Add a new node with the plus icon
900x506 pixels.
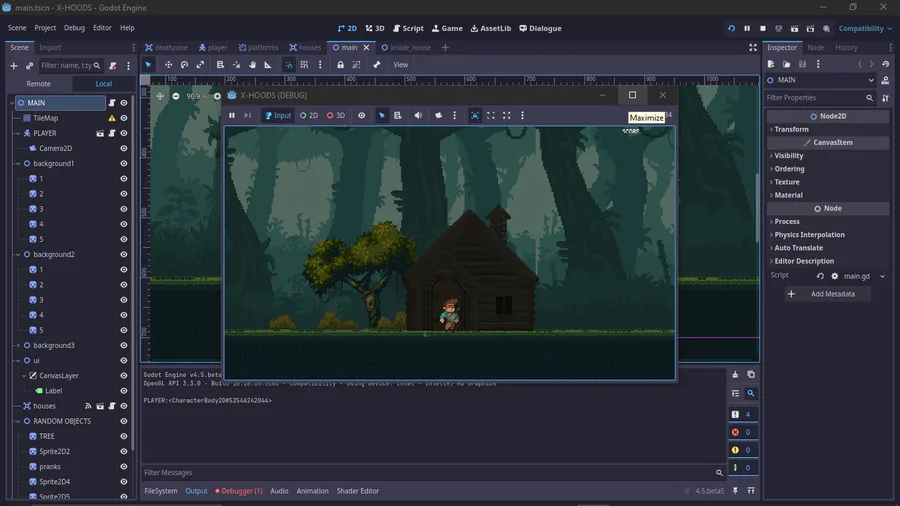click(x=14, y=66)
